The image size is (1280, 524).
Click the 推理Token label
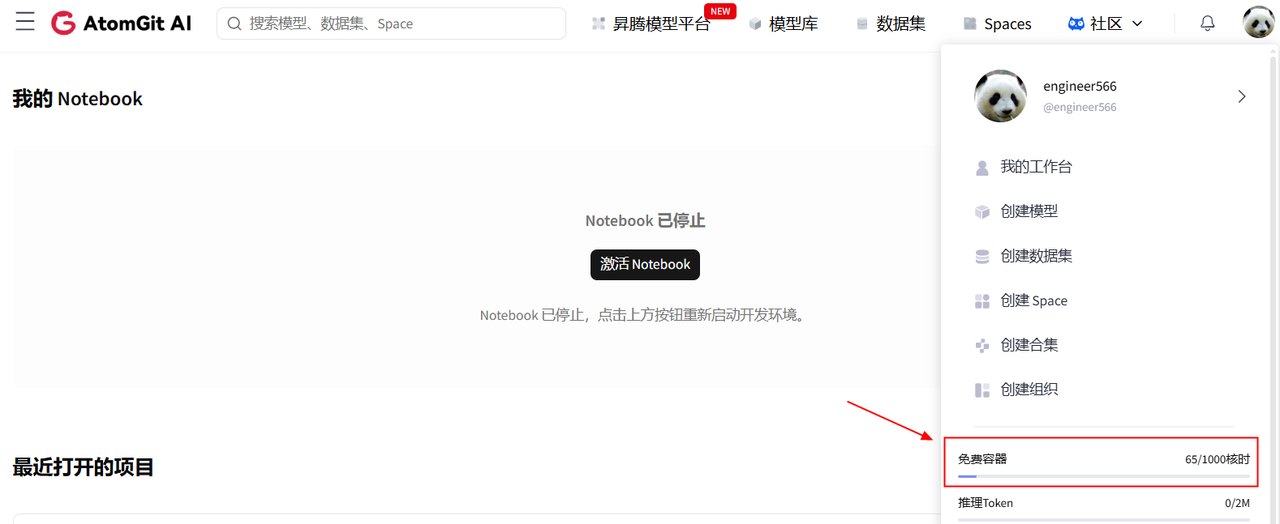985,503
